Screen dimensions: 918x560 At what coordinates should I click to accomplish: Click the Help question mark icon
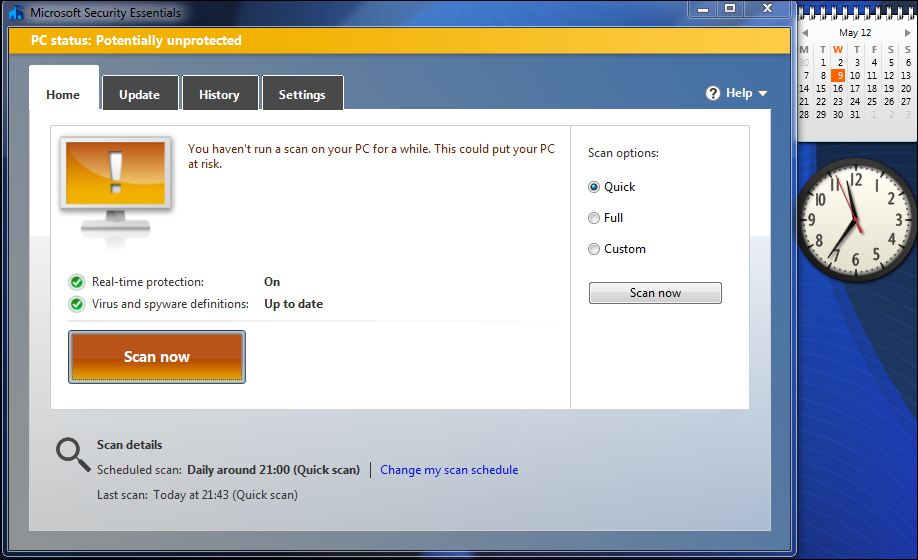[713, 93]
